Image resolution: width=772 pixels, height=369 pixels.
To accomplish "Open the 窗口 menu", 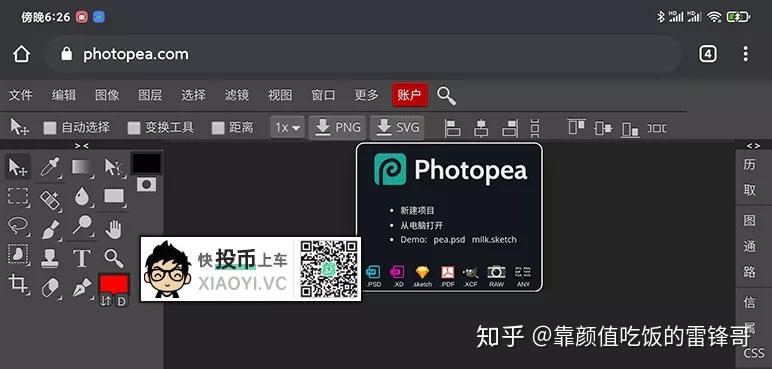I will 323,95.
